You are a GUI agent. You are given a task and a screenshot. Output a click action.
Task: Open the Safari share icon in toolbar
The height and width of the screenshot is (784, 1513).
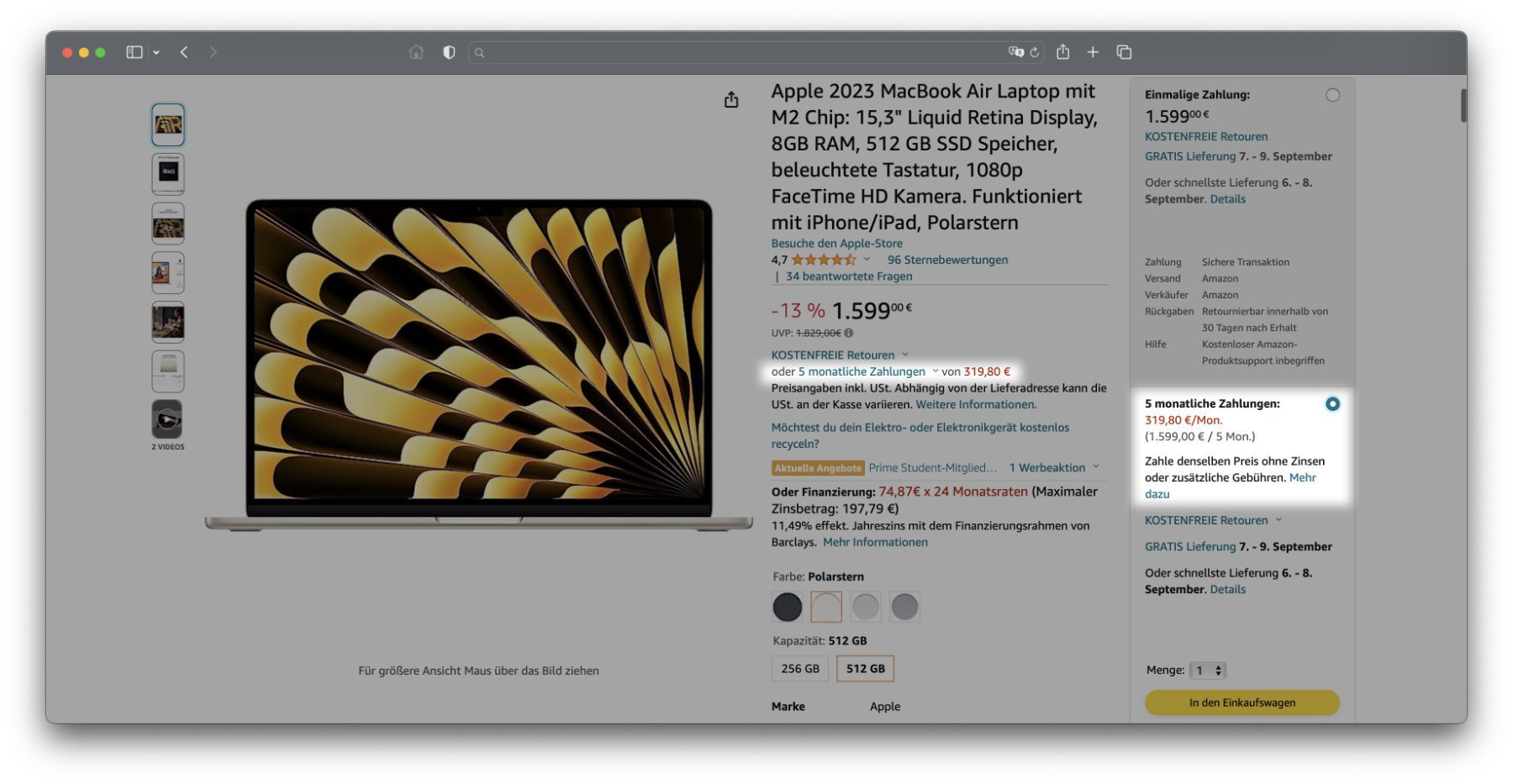click(1063, 52)
